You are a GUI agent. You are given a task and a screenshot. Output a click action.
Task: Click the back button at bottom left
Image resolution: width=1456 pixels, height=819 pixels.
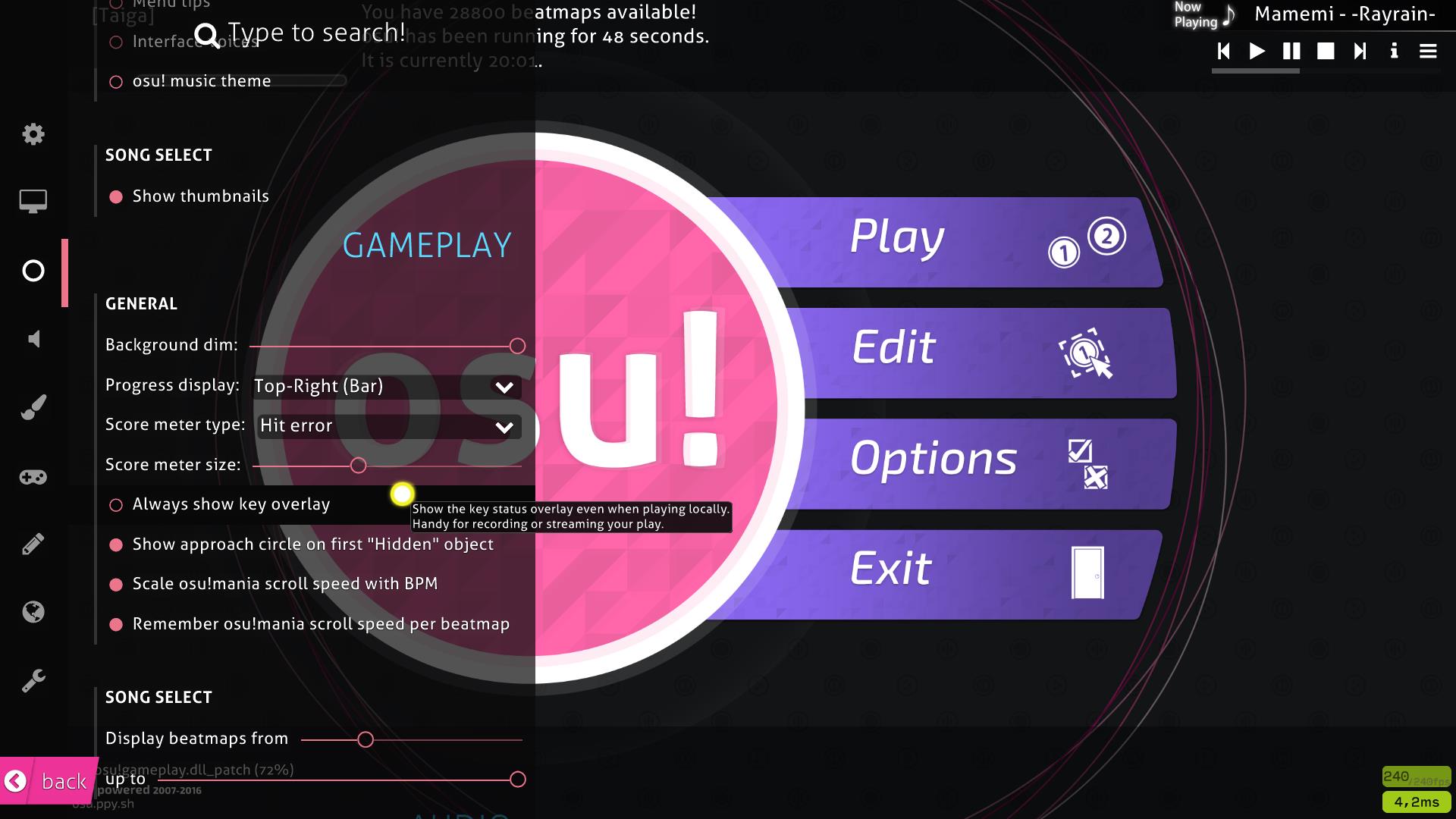click(x=46, y=781)
